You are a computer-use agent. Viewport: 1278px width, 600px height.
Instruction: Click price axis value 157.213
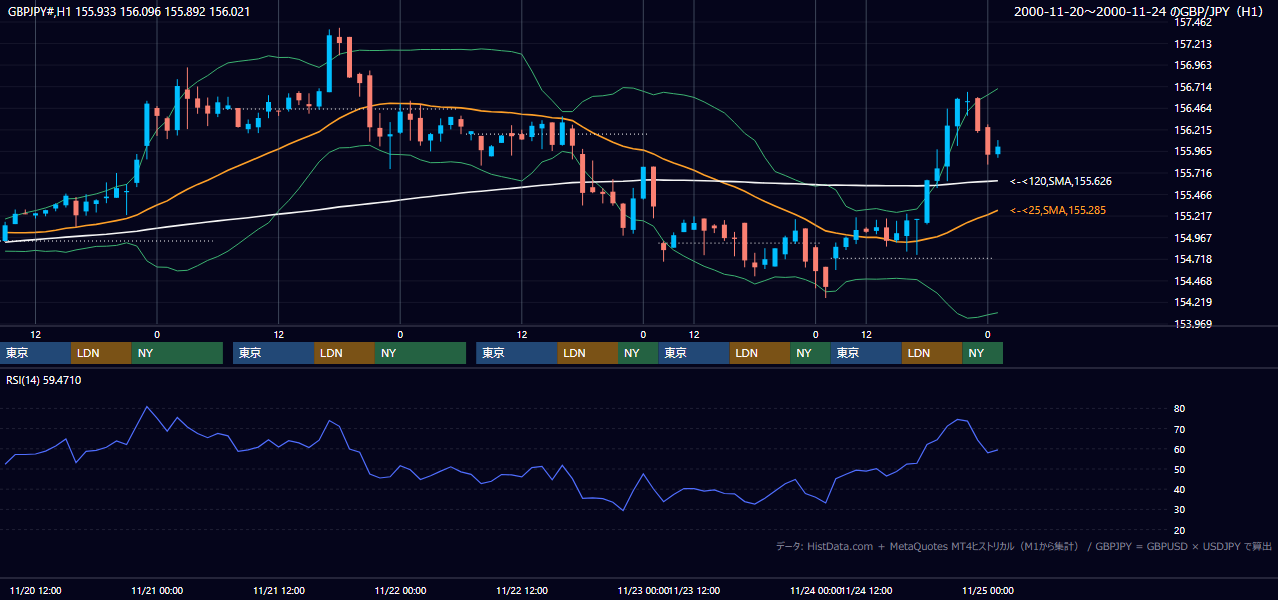tap(1193, 44)
